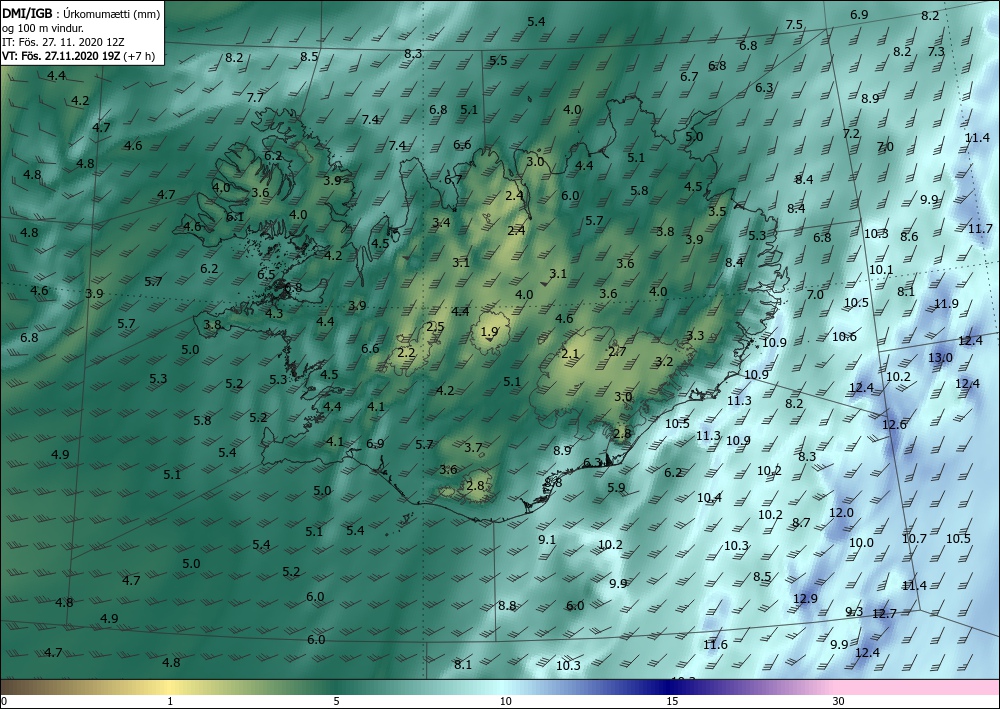Image resolution: width=1000 pixels, height=709 pixels.
Task: Click the map value '10.0'
Action: (861, 543)
